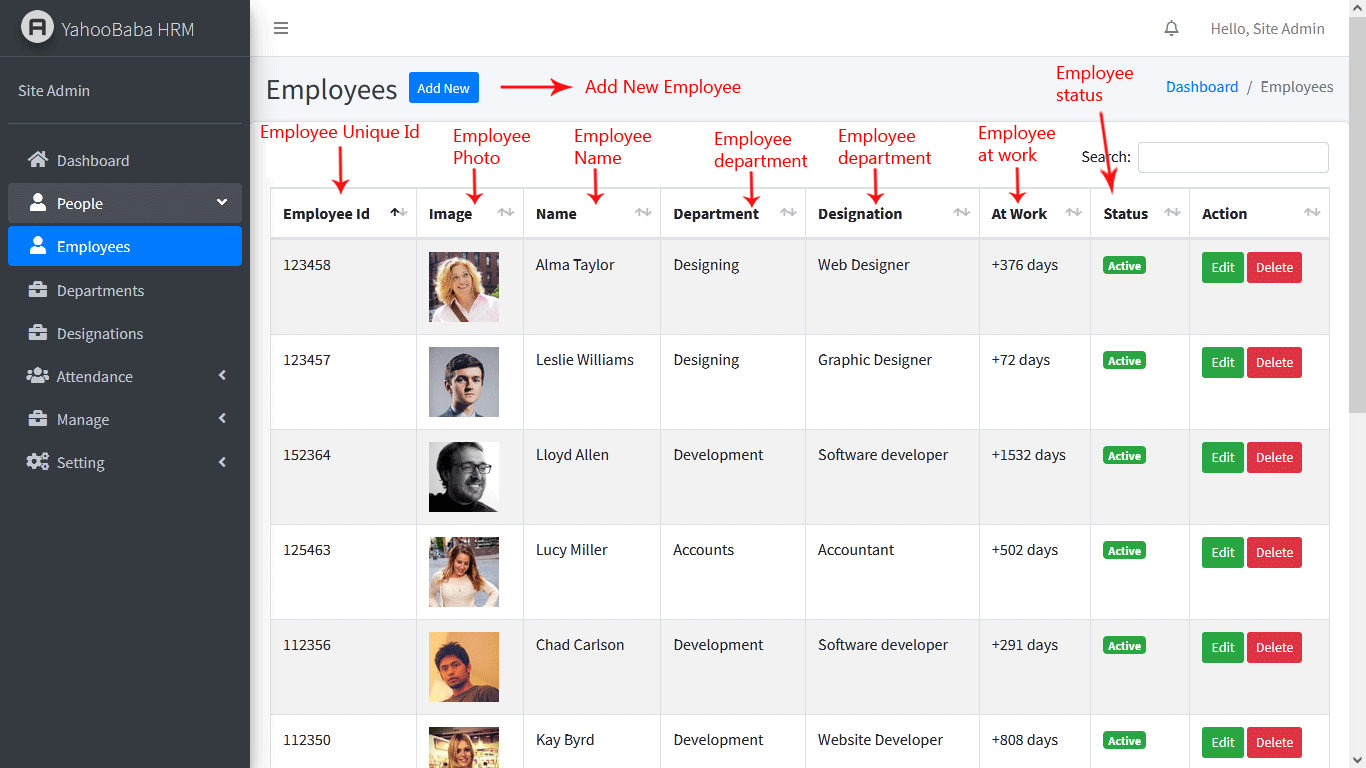
Task: Expand the Attendance submenu chevron
Action: tap(222, 376)
